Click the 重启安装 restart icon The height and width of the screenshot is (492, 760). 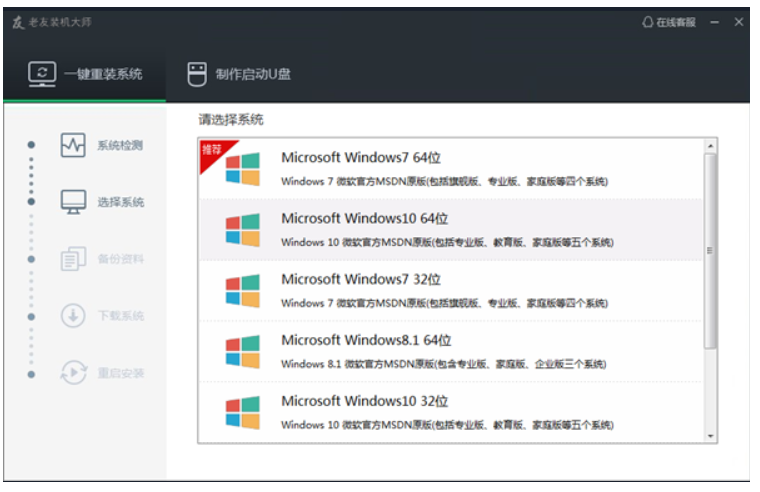tap(73, 373)
